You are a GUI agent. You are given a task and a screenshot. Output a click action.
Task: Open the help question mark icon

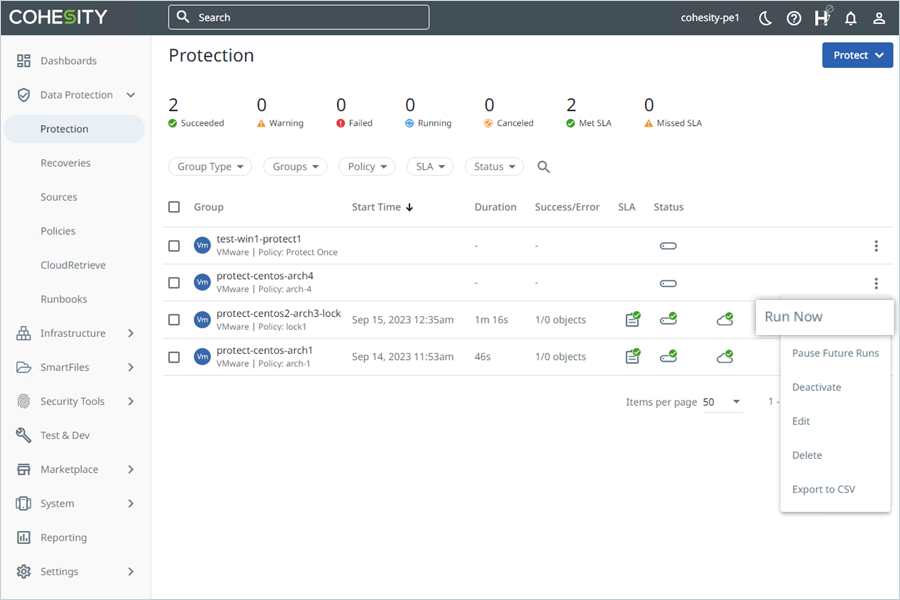(x=794, y=18)
